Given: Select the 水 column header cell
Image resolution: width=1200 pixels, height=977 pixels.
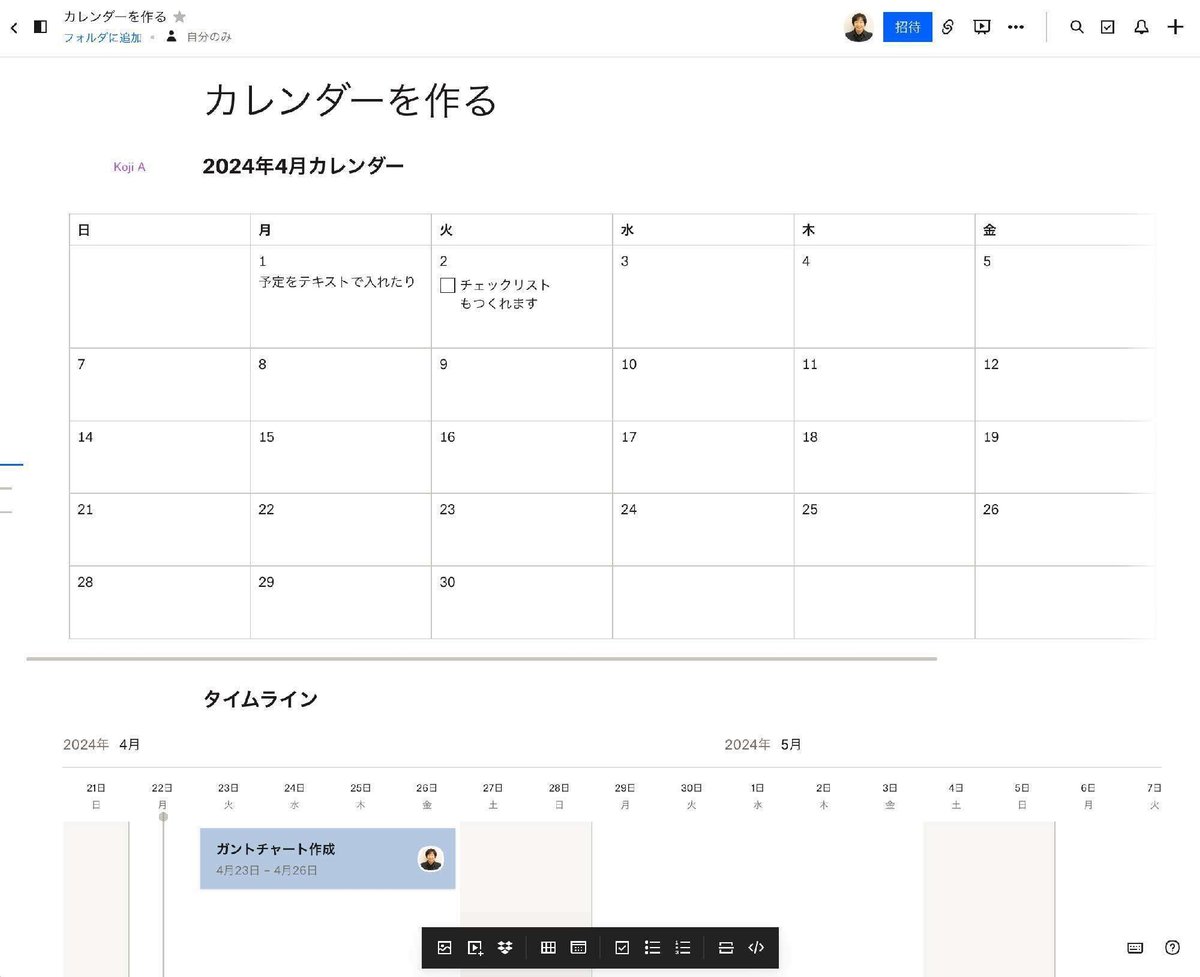Looking at the screenshot, I should tap(703, 230).
